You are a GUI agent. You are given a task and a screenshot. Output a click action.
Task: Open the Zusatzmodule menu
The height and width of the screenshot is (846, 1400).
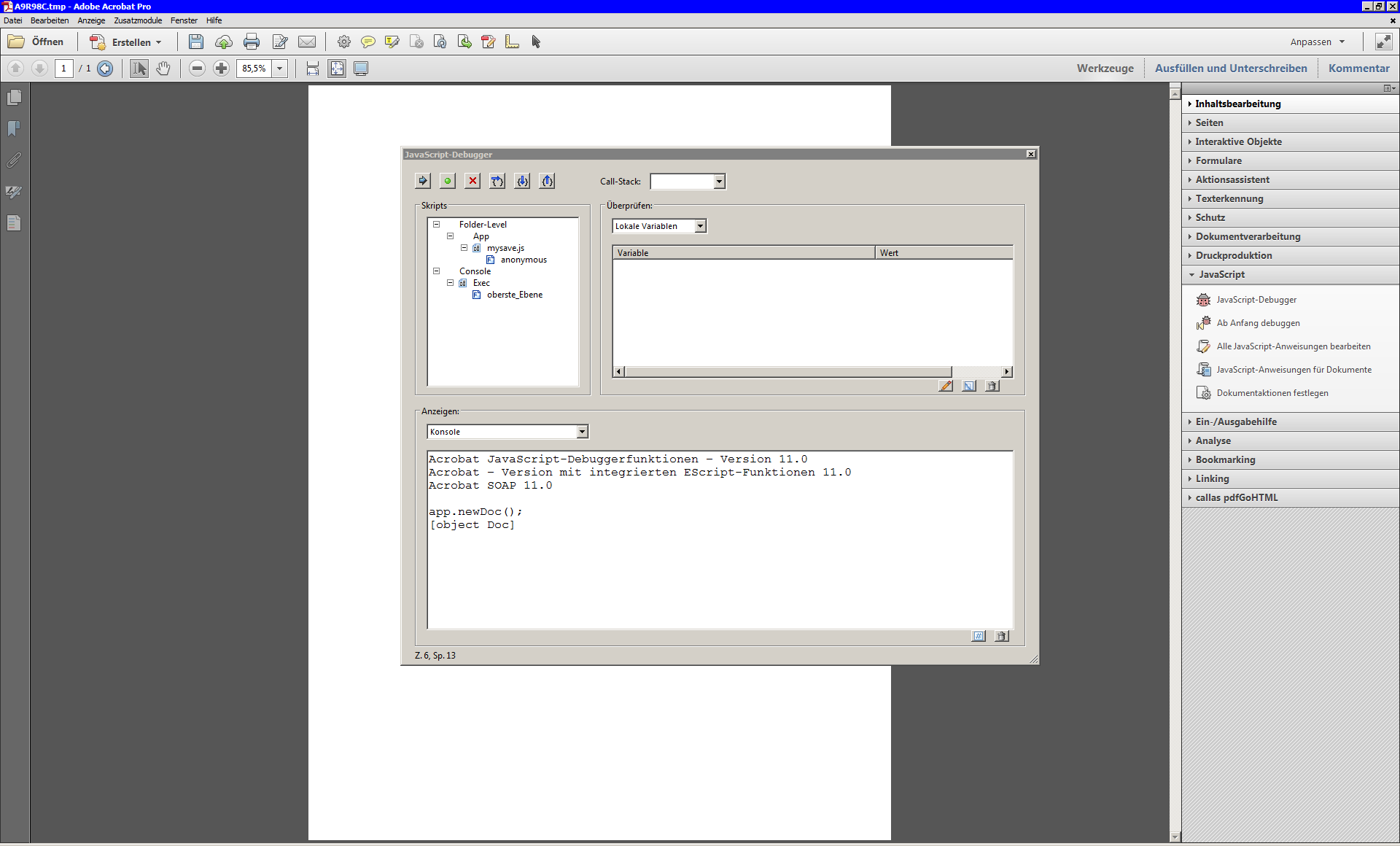coord(138,20)
